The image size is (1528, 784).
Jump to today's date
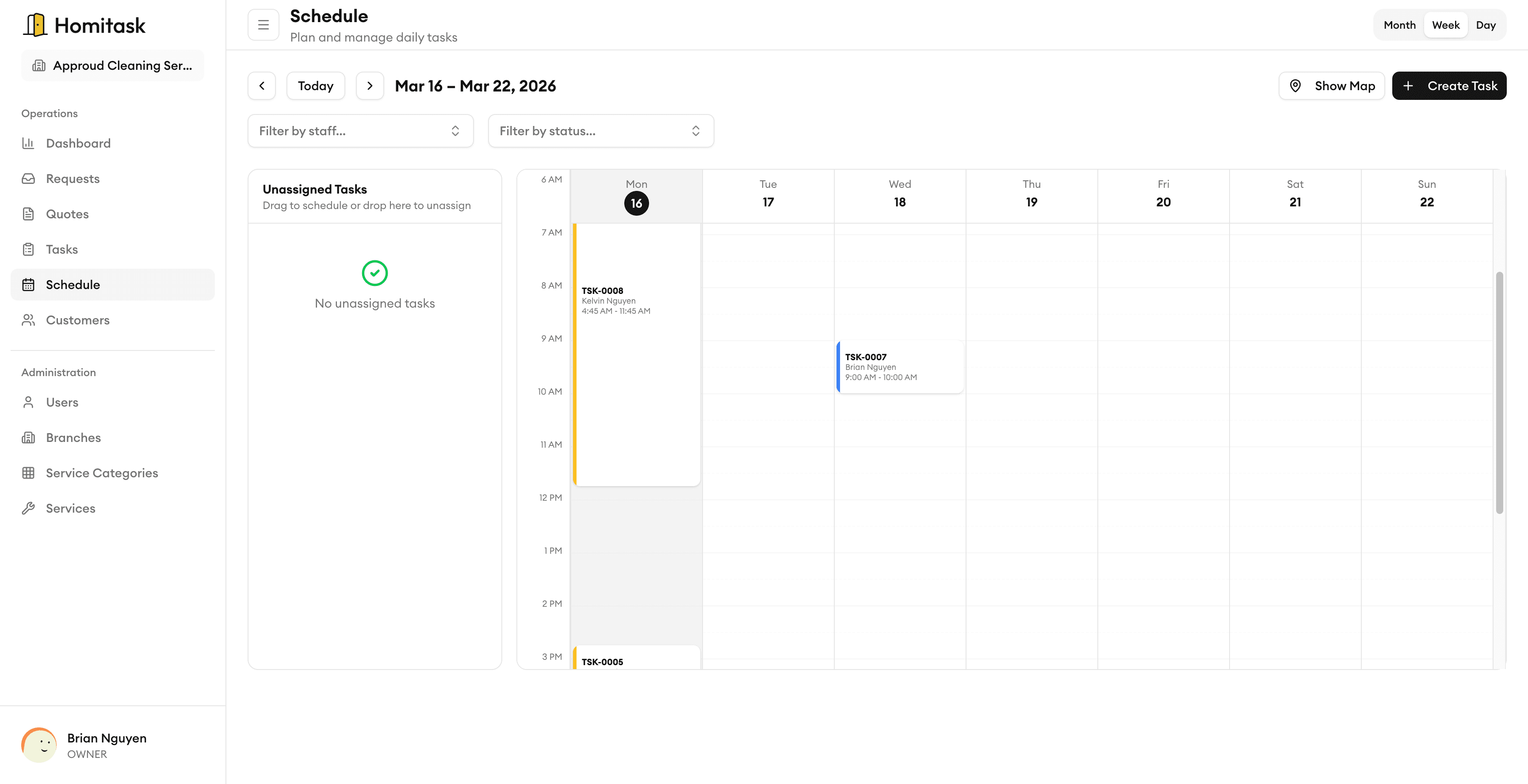coord(316,85)
